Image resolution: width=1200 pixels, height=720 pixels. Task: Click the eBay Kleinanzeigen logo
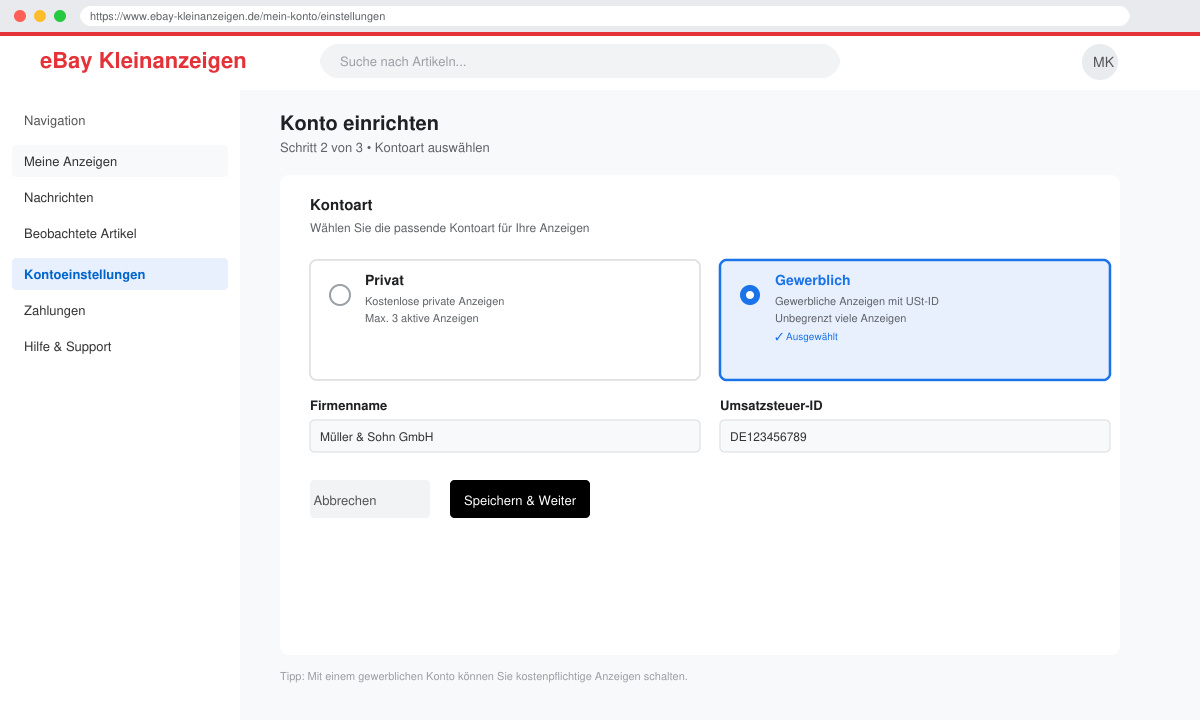pyautogui.click(x=143, y=61)
